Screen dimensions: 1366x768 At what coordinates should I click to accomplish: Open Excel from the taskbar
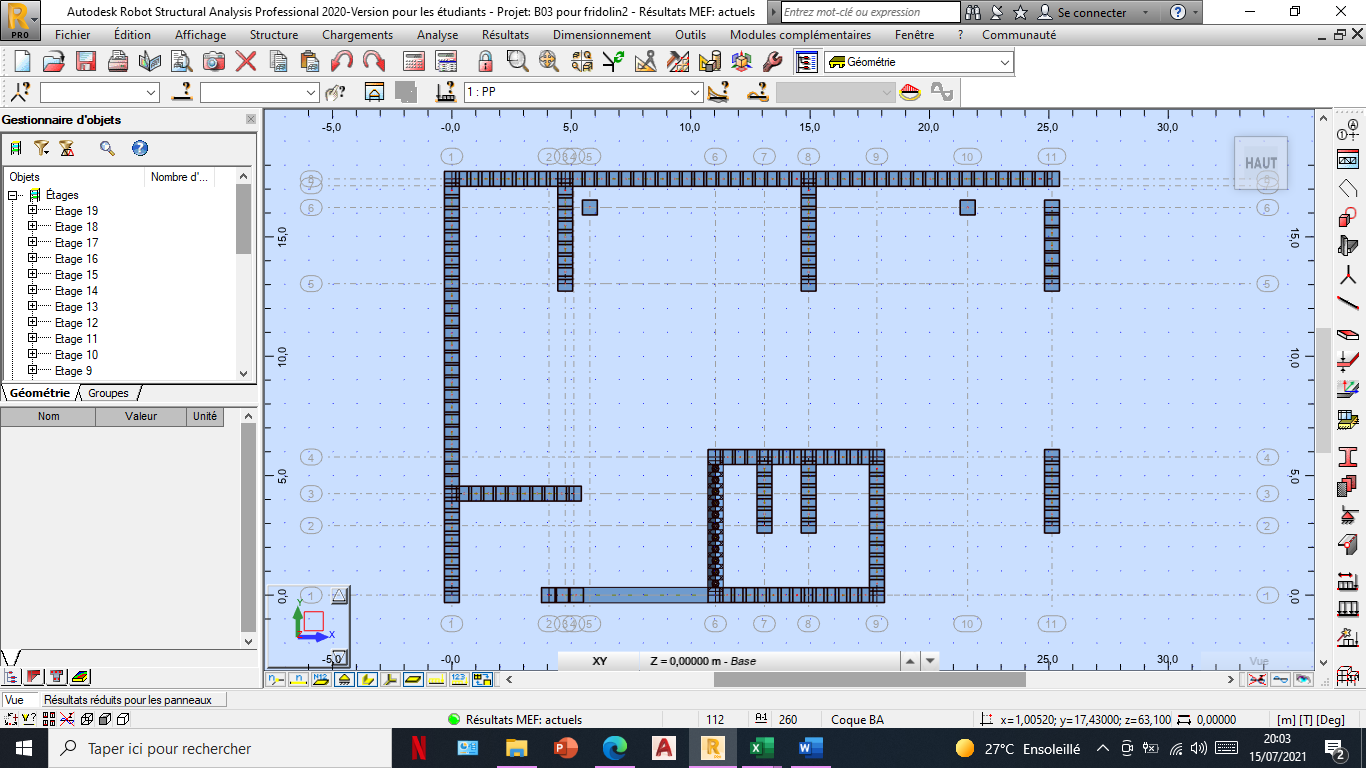762,748
